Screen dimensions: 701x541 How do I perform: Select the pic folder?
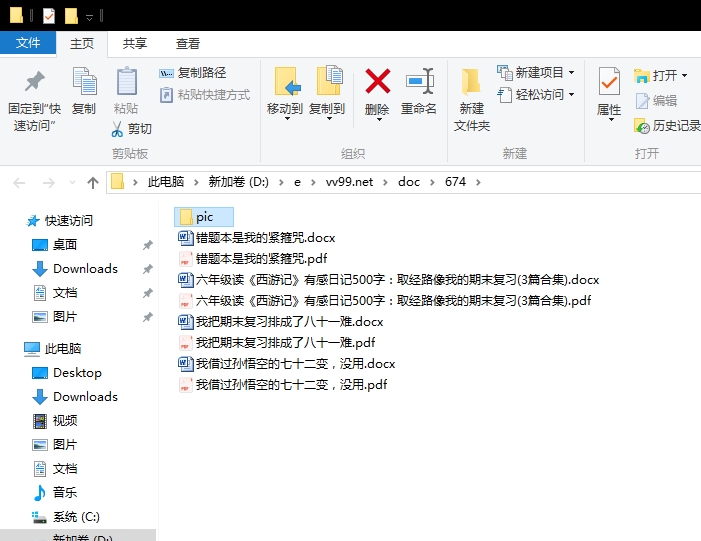pos(204,217)
